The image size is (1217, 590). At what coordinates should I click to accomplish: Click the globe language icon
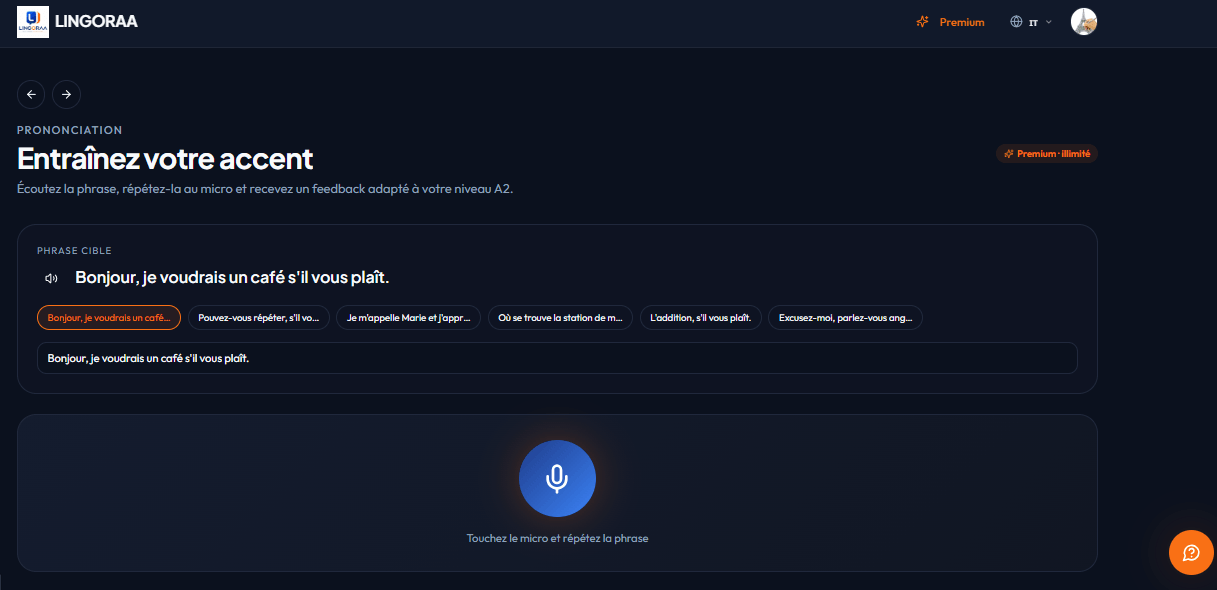point(1016,22)
